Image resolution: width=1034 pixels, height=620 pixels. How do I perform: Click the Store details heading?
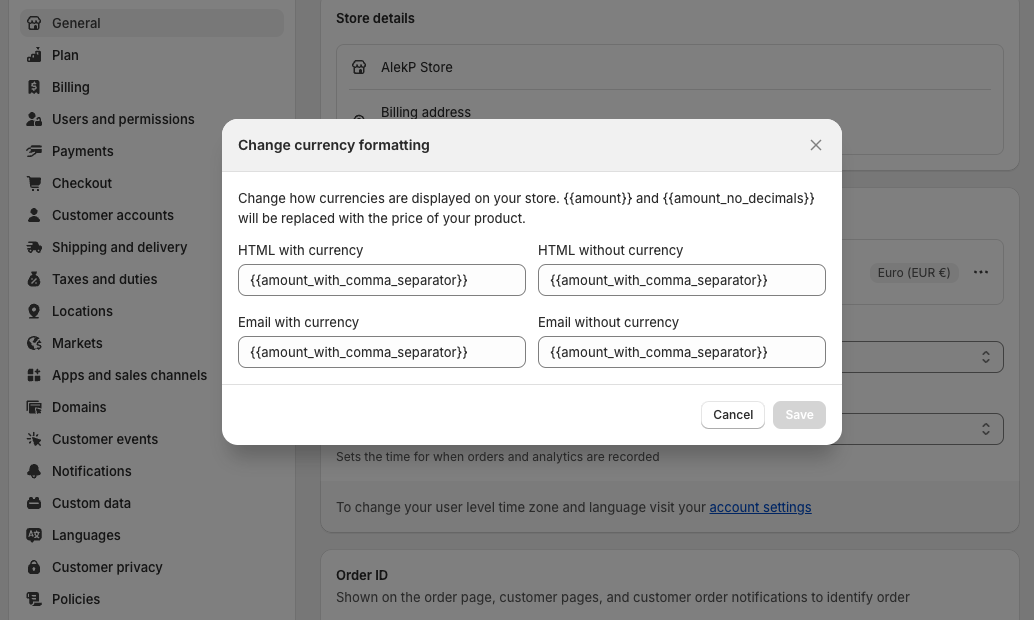coord(375,18)
